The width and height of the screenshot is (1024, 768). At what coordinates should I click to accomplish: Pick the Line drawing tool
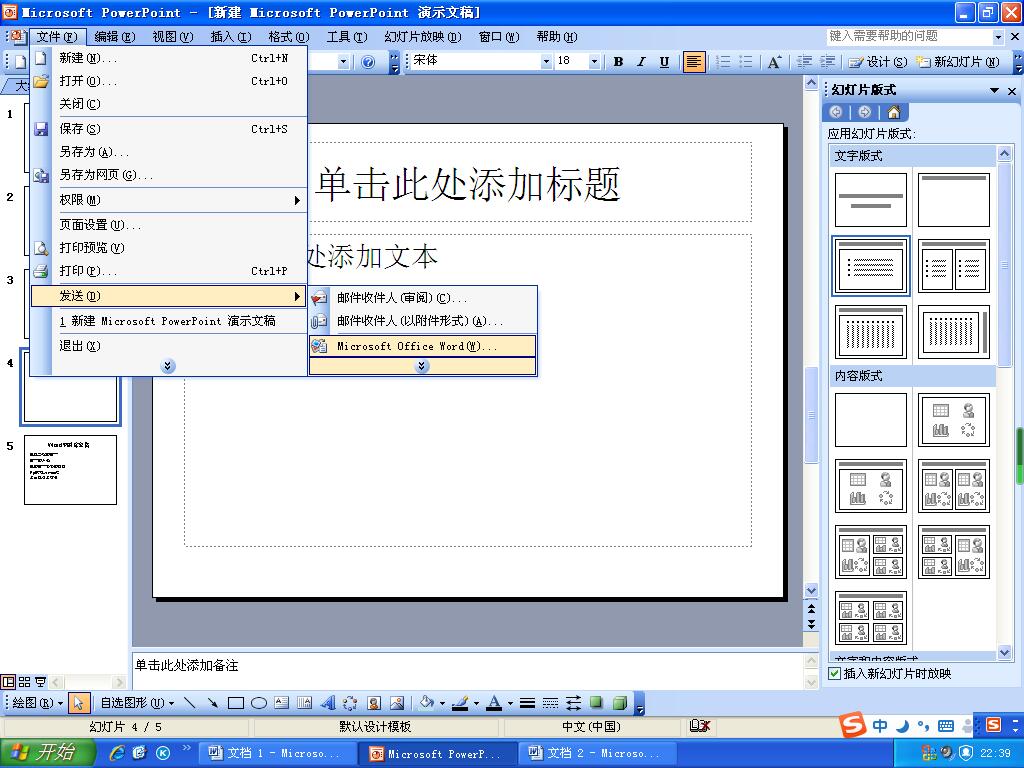tap(189, 703)
